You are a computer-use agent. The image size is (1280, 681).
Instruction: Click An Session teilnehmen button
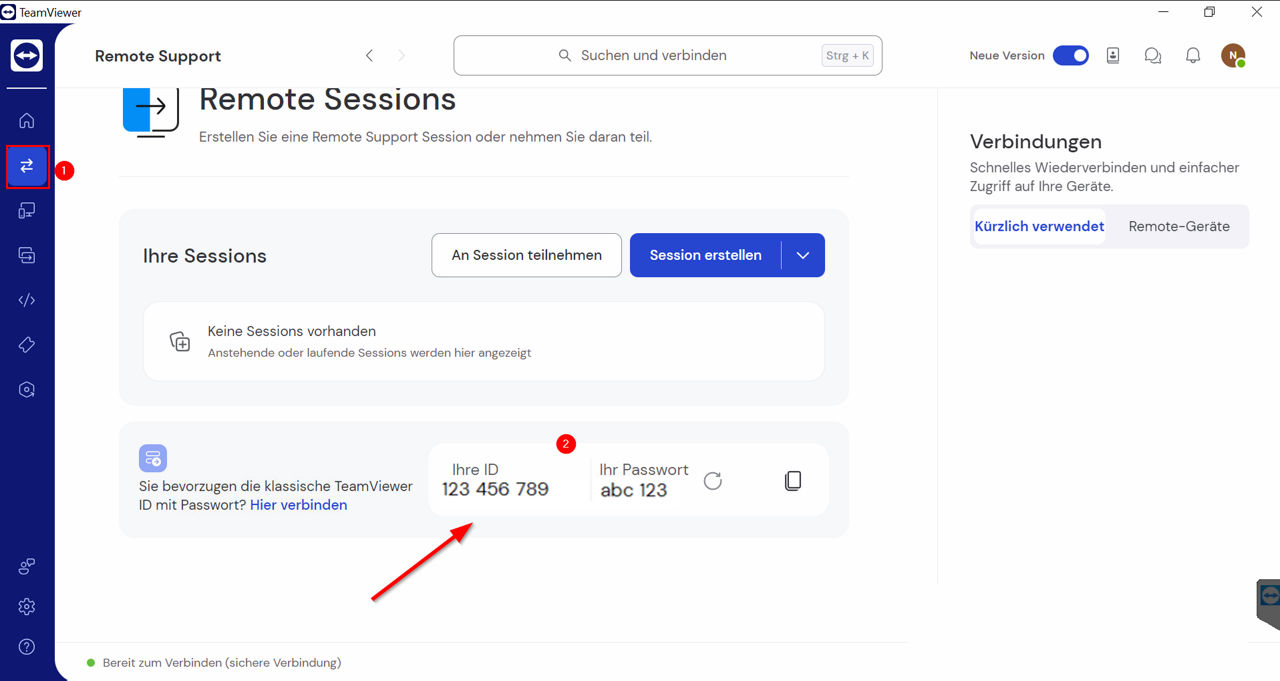(x=526, y=255)
